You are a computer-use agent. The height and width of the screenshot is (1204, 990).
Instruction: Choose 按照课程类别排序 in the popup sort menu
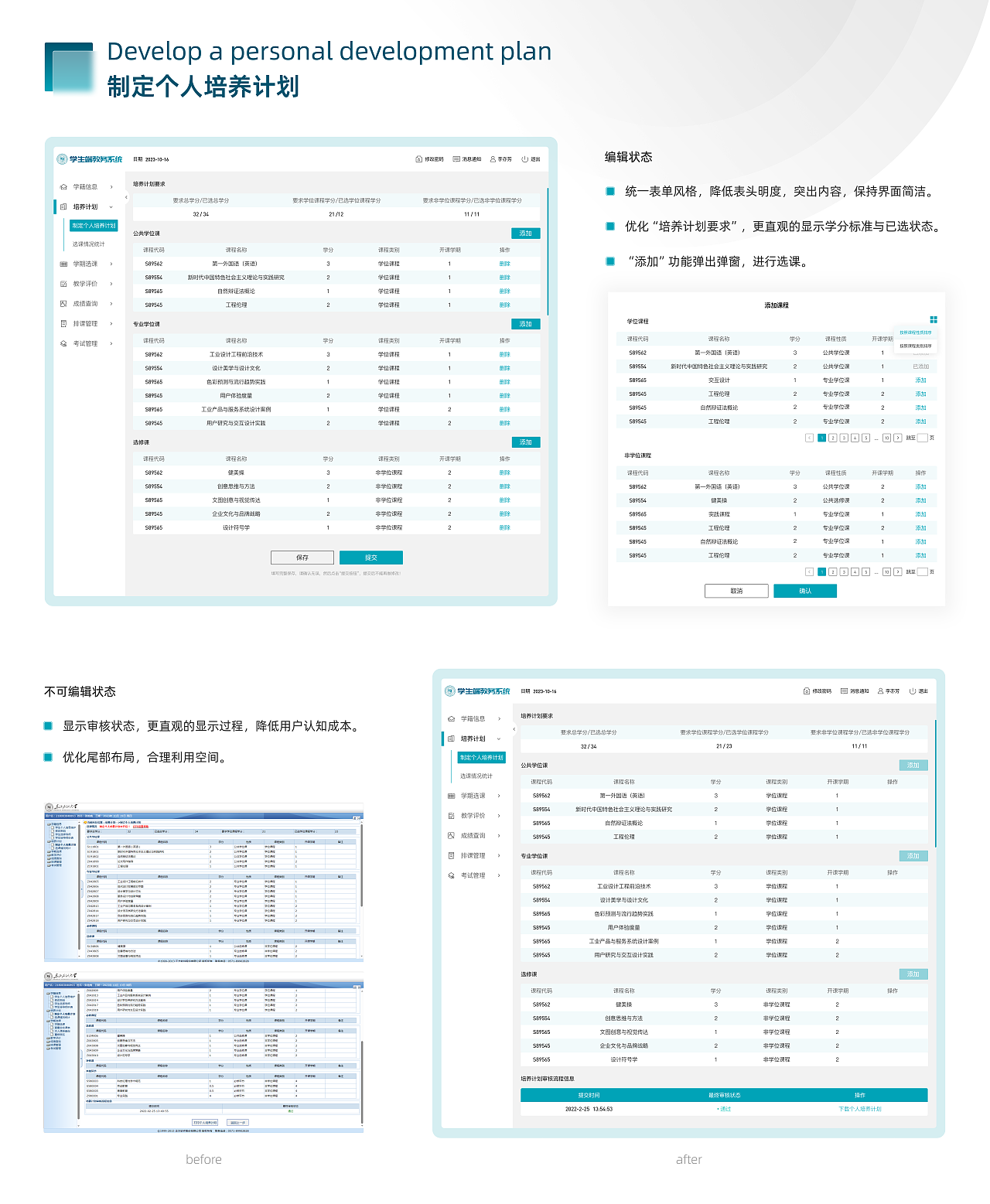click(916, 346)
